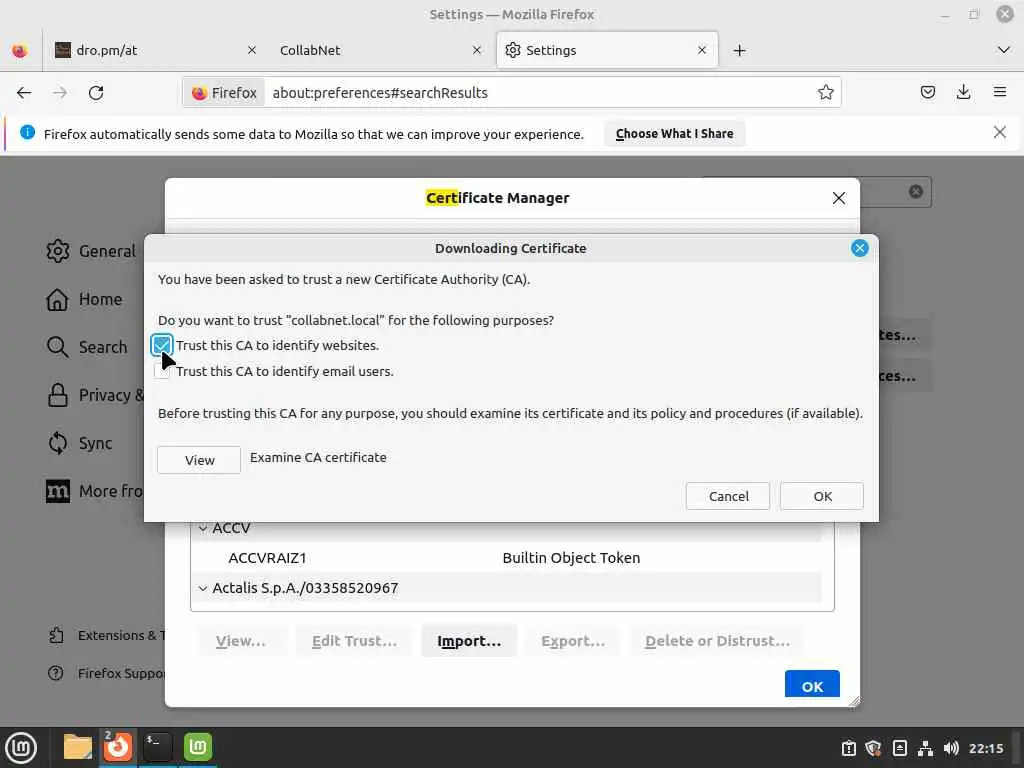The width and height of the screenshot is (1024, 768).
Task: Bookmark this page with star icon
Action: [825, 93]
